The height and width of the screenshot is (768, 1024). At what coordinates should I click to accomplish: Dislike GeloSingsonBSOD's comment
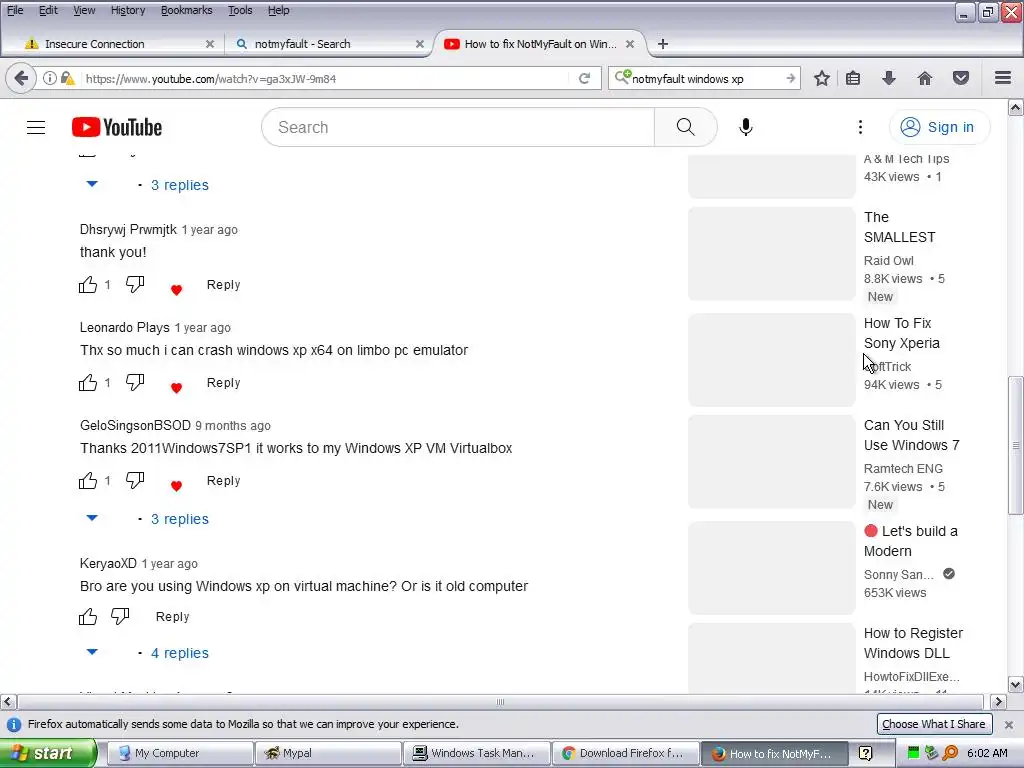pos(135,481)
